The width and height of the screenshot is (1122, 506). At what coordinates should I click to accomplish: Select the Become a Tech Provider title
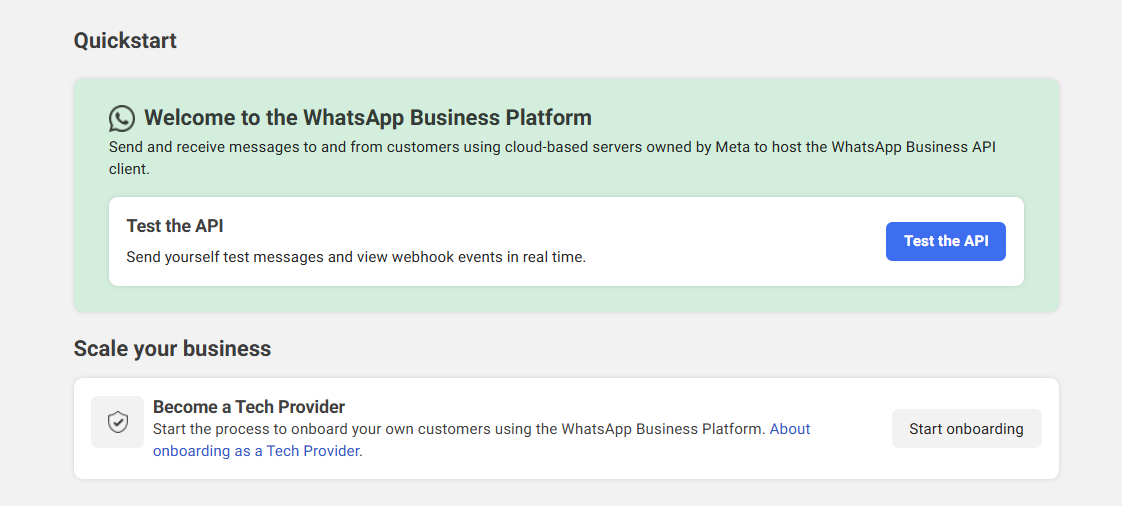(249, 407)
